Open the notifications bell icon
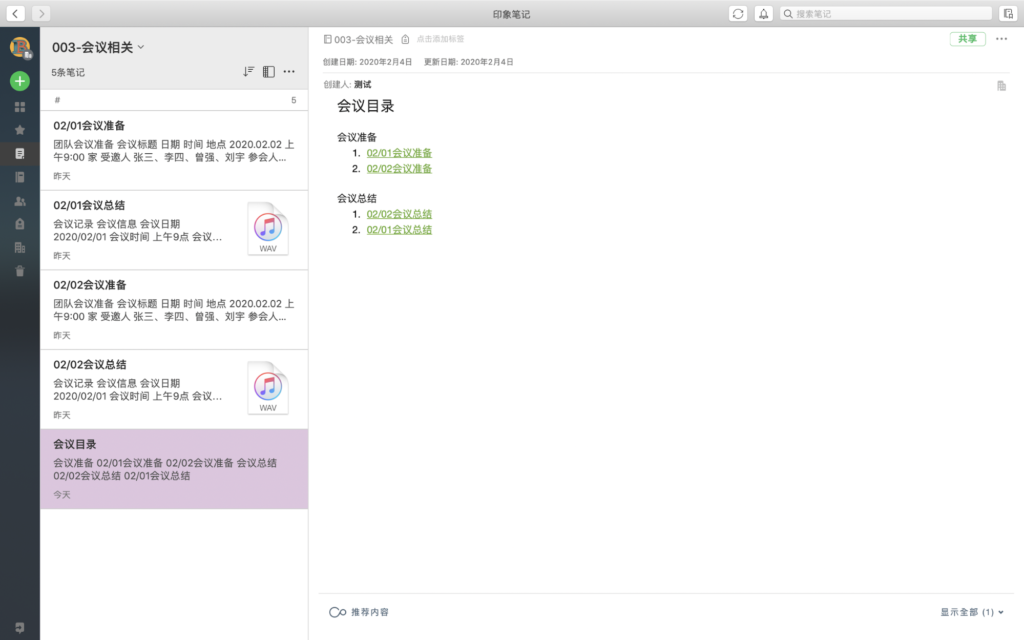The height and width of the screenshot is (640, 1024). click(764, 13)
